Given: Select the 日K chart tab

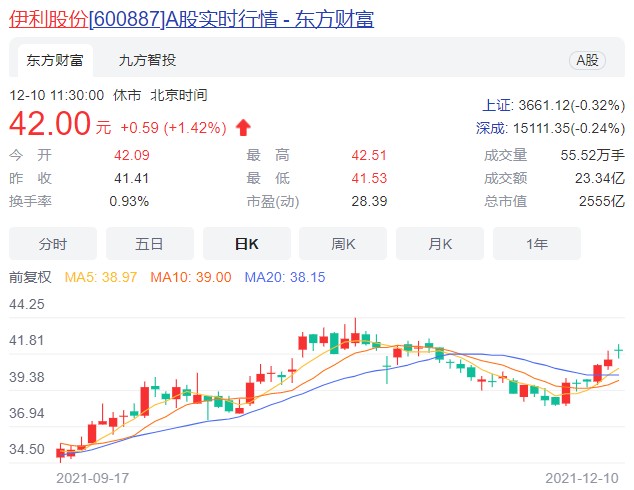Looking at the screenshot, I should pos(247,244).
